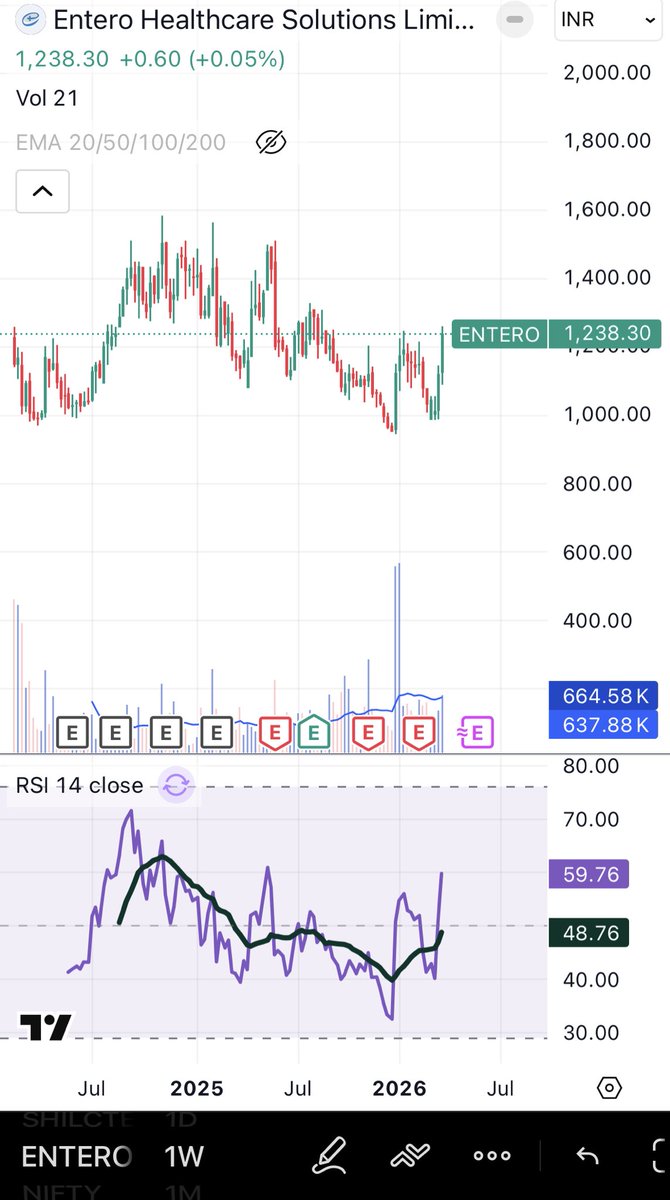Tap the ENTERO 1,238.30 price label

coord(556,334)
